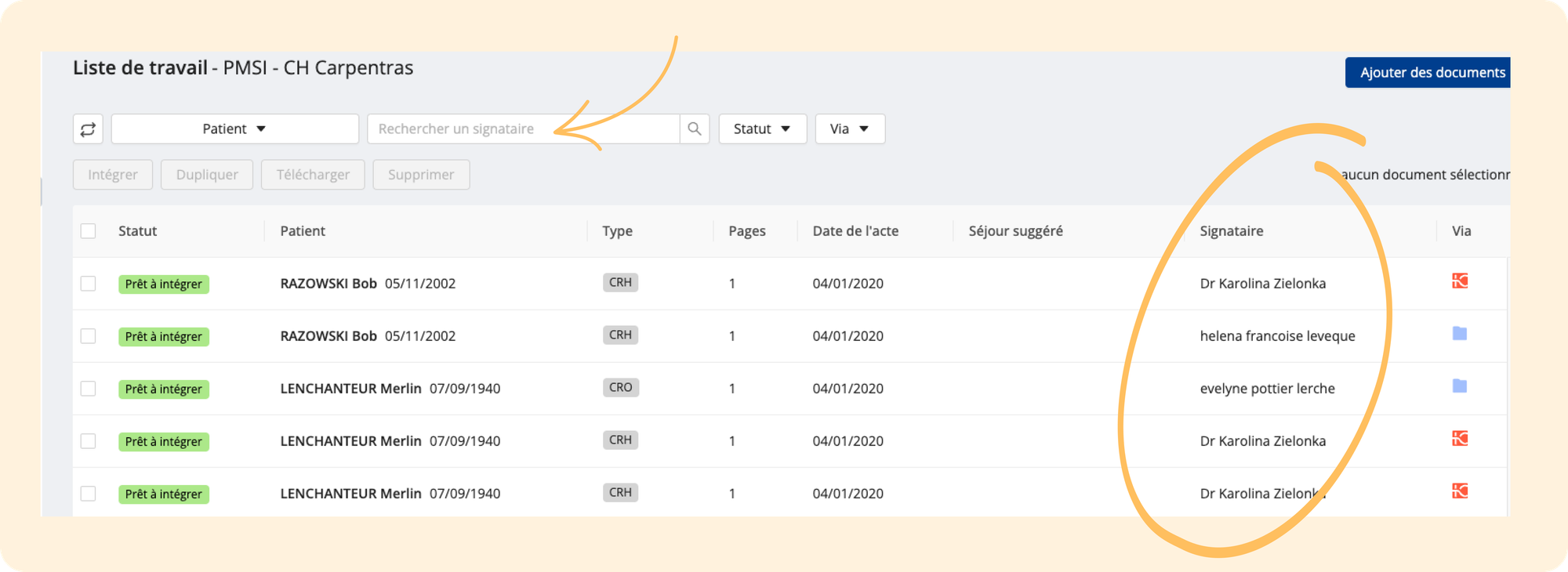1568x572 pixels.
Task: Expand the Via filter dropdown
Action: [850, 129]
